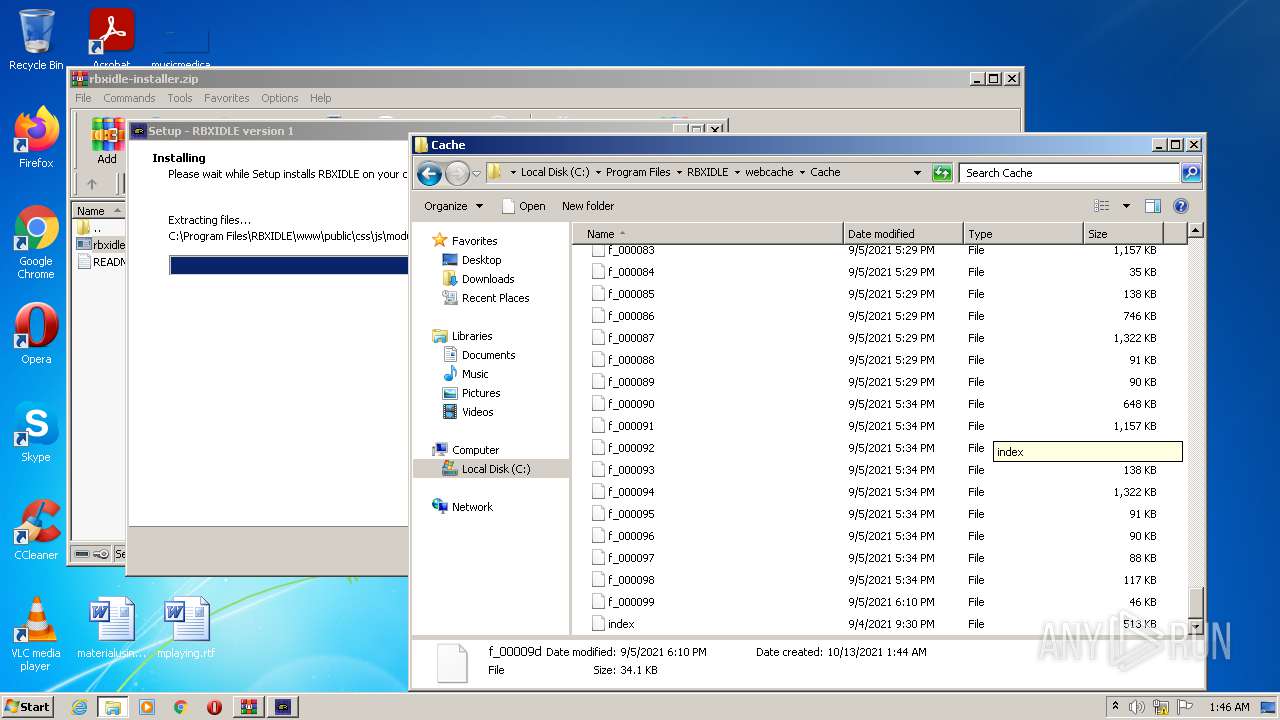Click the Open button in the Explorer toolbar
Viewport: 1280px width, 720px height.
(523, 206)
